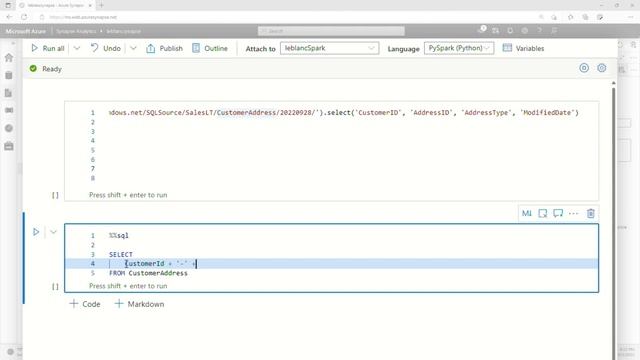The width and height of the screenshot is (640, 360).
Task: Click the Run all button
Action: click(x=48, y=48)
